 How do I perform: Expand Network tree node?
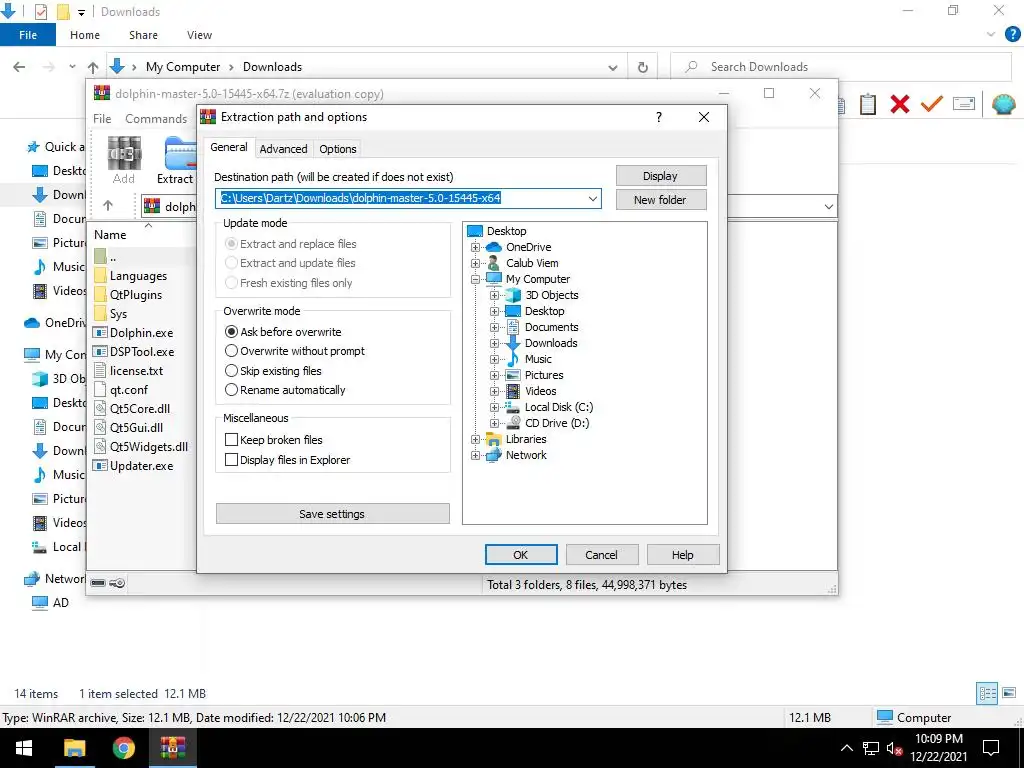[475, 455]
